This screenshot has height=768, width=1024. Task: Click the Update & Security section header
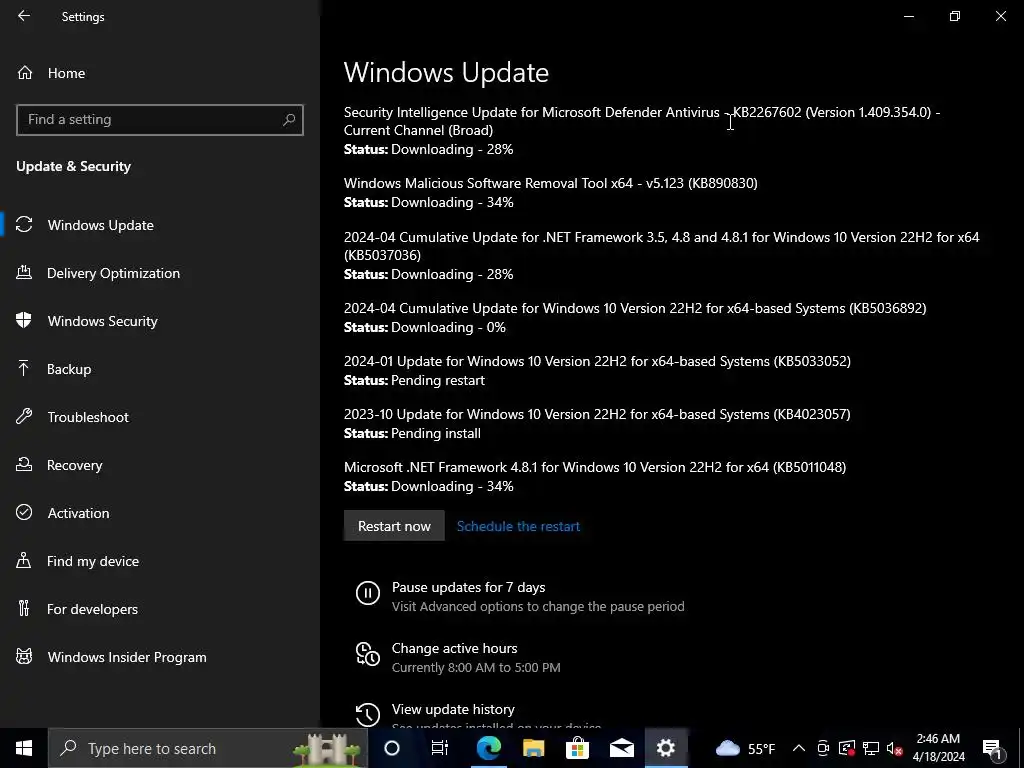tap(73, 166)
